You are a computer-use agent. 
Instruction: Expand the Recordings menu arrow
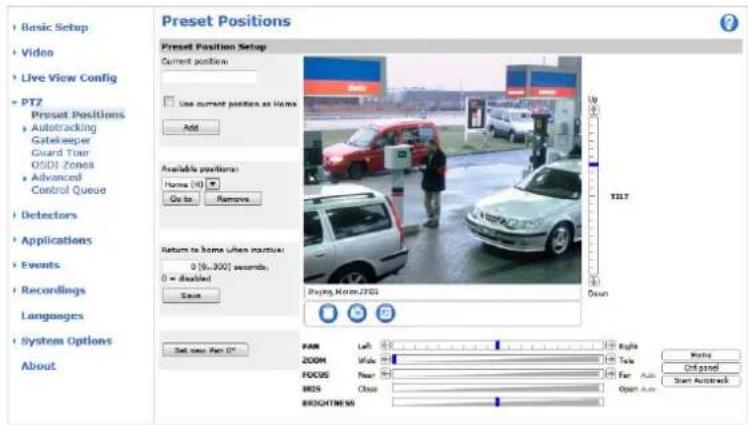14,290
